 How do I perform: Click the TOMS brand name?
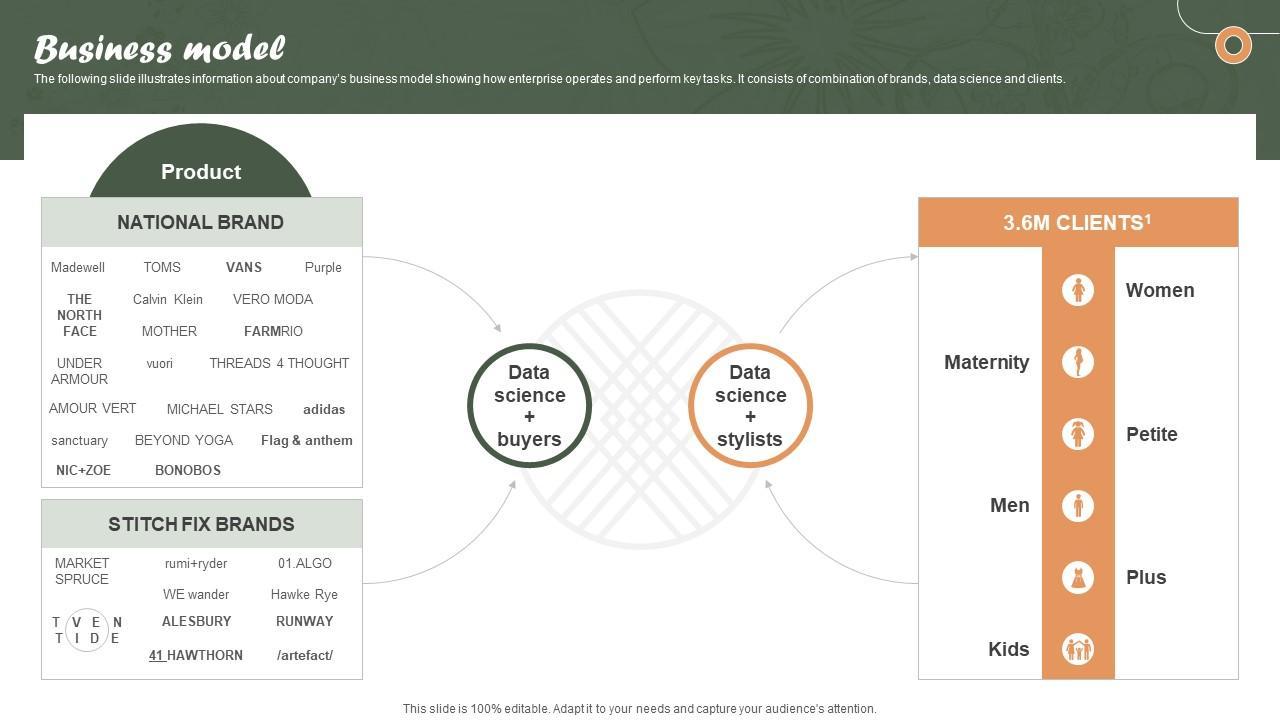coord(162,267)
